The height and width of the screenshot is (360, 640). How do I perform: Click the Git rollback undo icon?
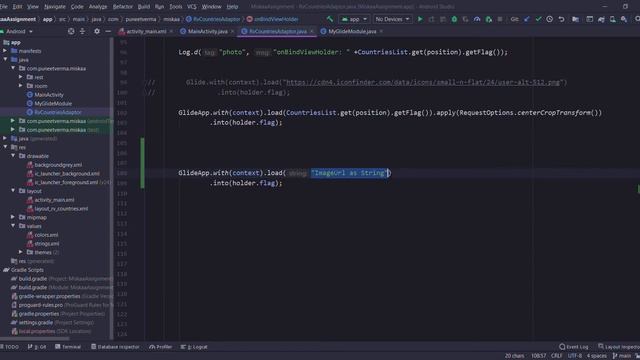pos(562,19)
